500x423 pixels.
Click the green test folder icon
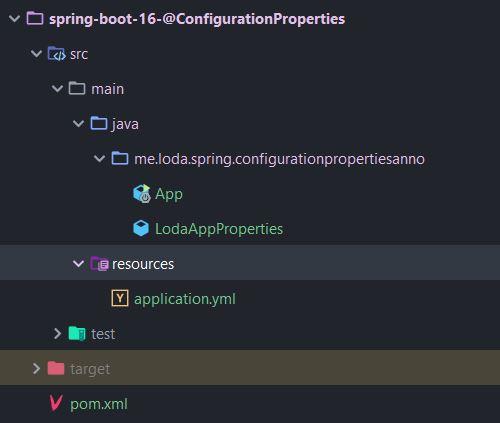click(77, 333)
